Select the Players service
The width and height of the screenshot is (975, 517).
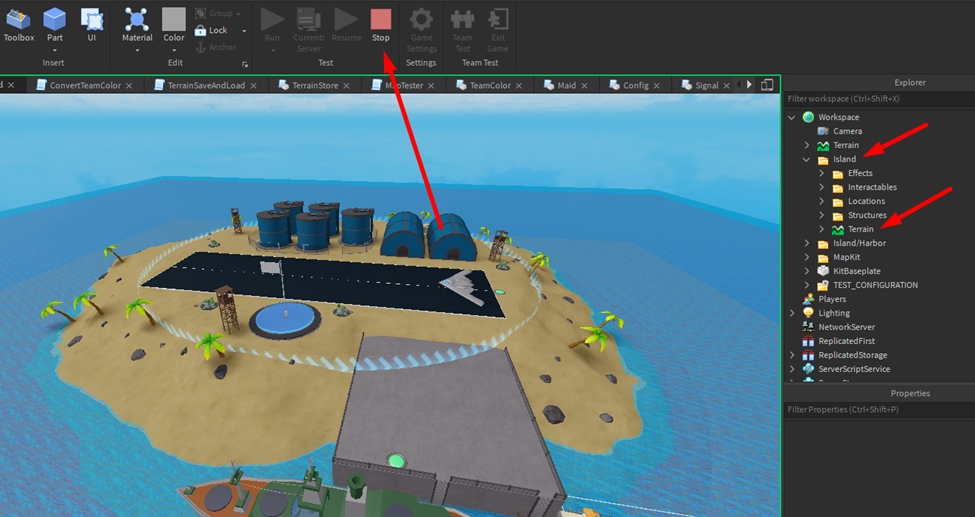833,299
